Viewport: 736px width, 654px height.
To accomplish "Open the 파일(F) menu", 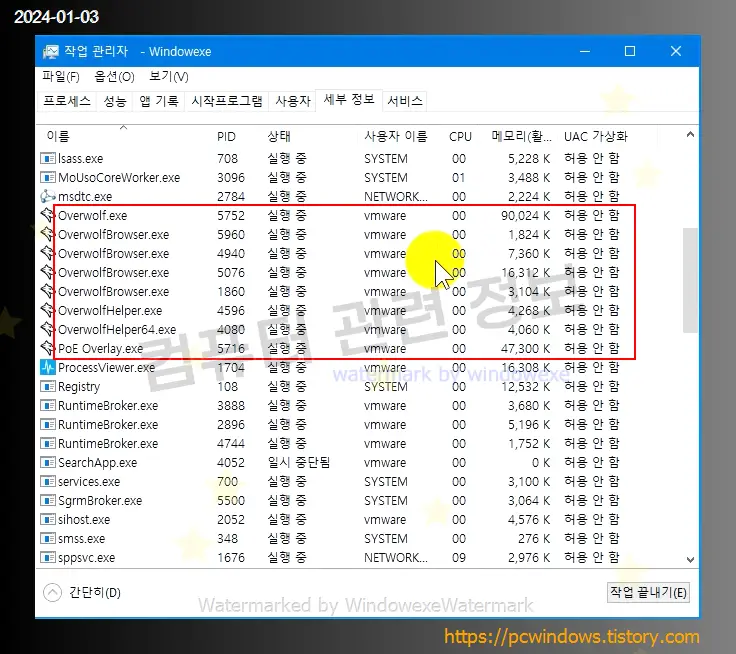I will [61, 77].
